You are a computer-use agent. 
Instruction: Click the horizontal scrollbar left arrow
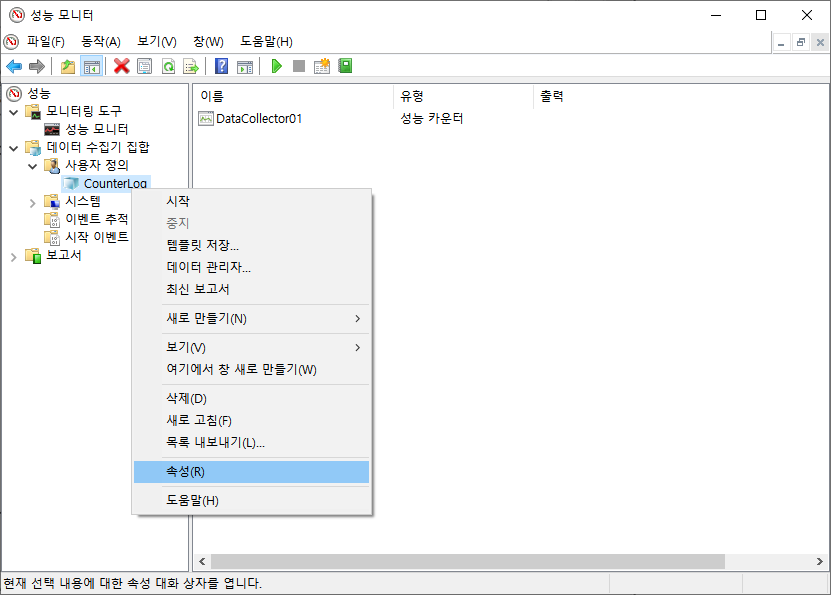tap(202, 561)
